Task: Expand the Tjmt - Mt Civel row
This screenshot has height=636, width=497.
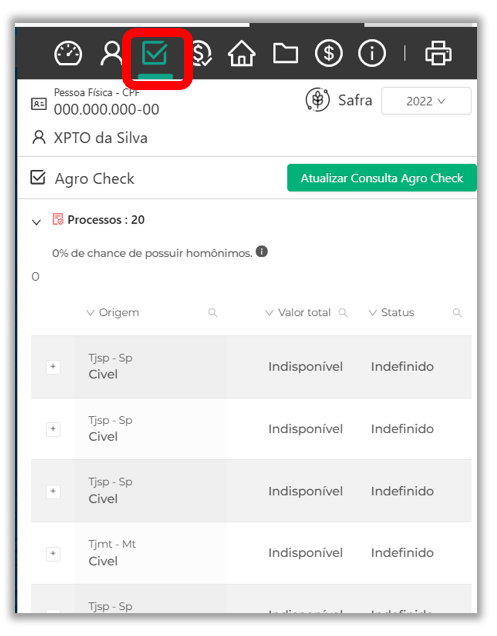Action: point(53,554)
